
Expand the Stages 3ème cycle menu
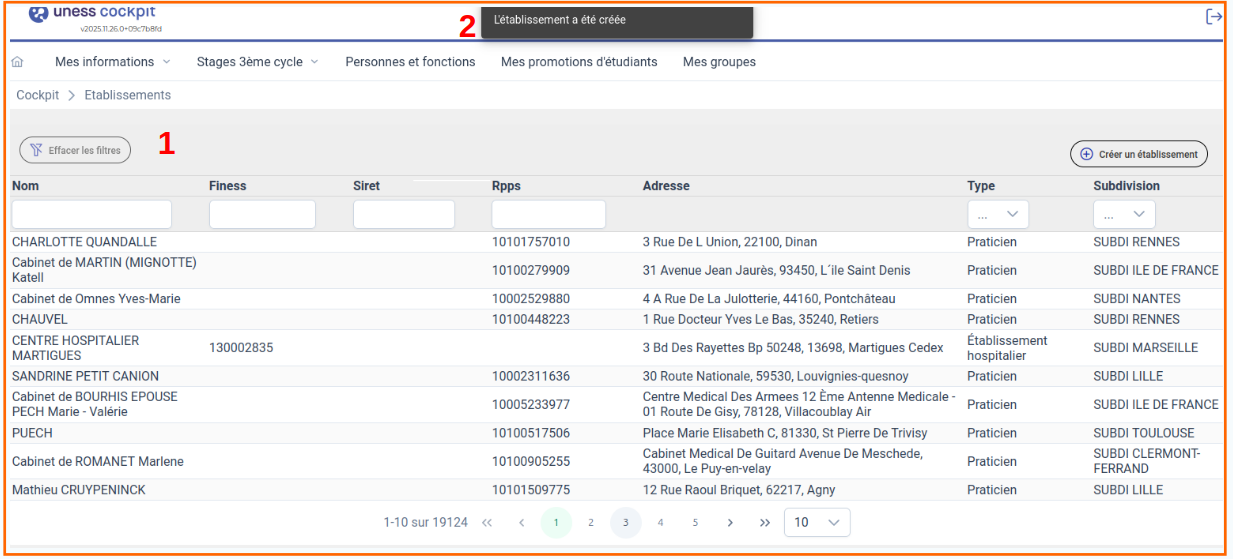(257, 62)
